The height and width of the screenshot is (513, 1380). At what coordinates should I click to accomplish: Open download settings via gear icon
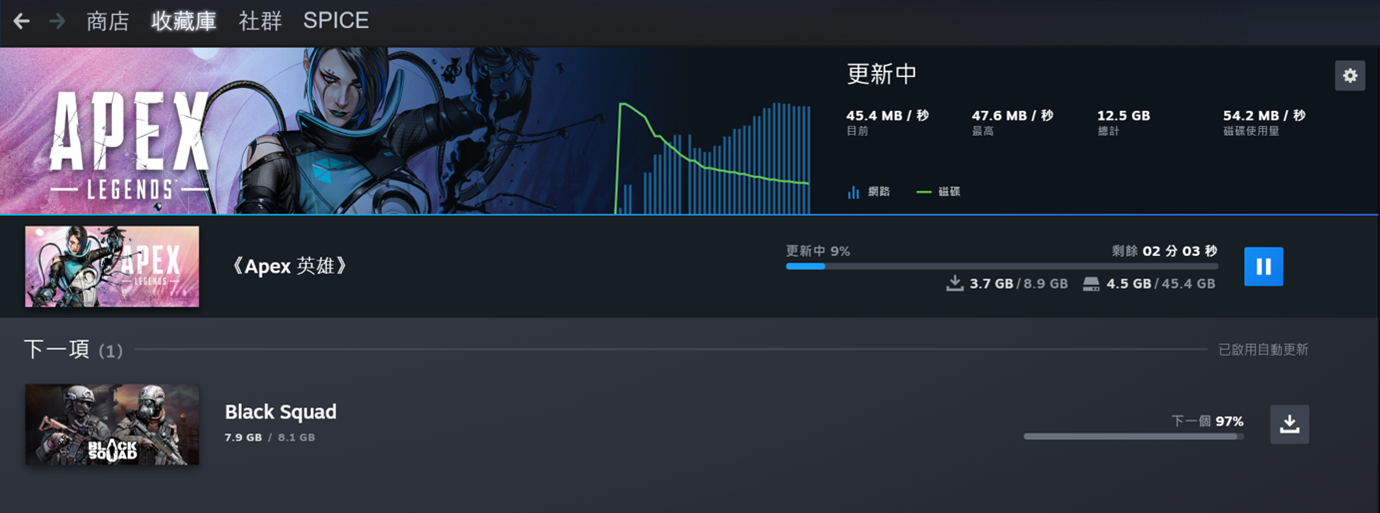point(1350,76)
